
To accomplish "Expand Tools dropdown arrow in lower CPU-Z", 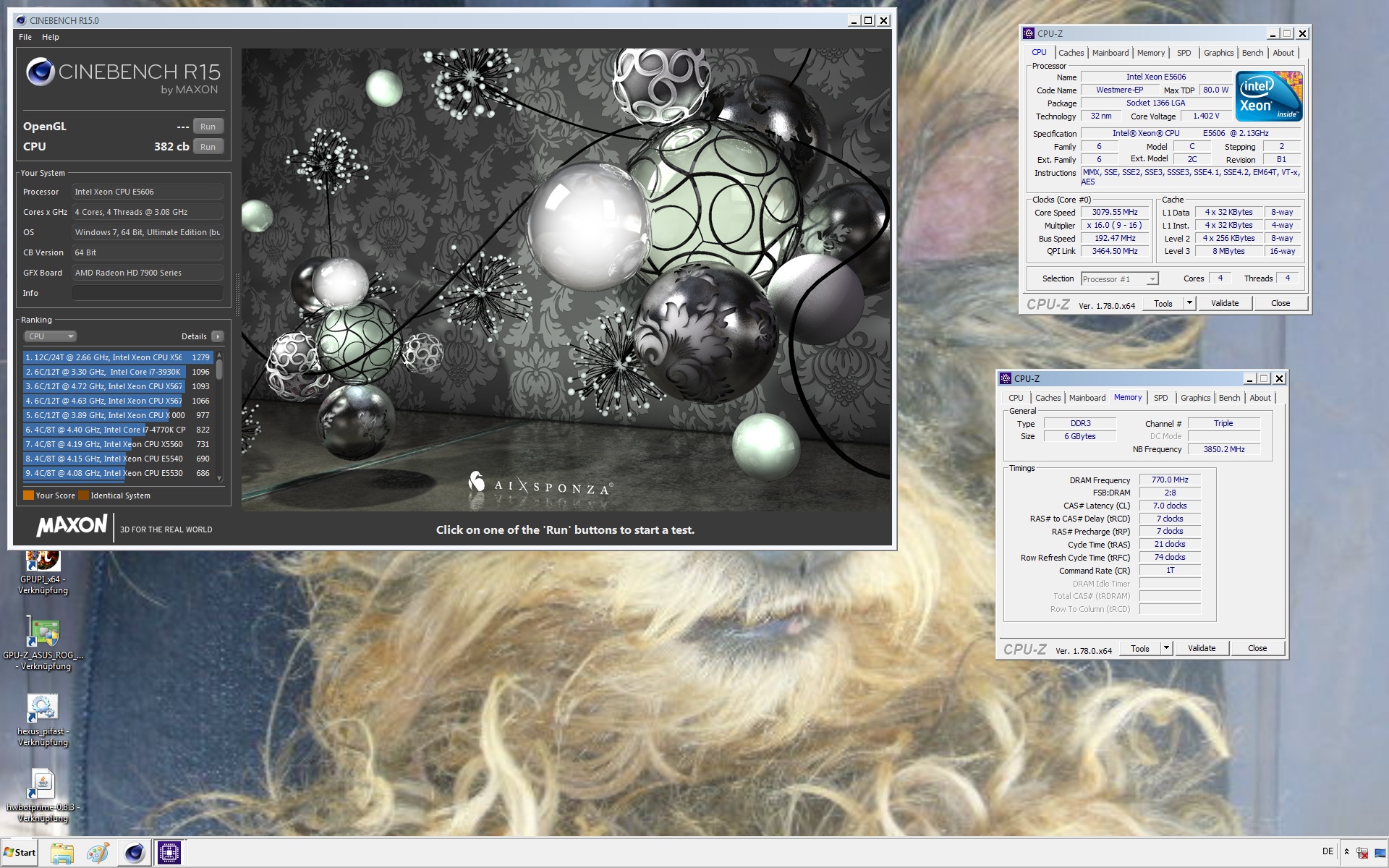I will pos(1166,649).
